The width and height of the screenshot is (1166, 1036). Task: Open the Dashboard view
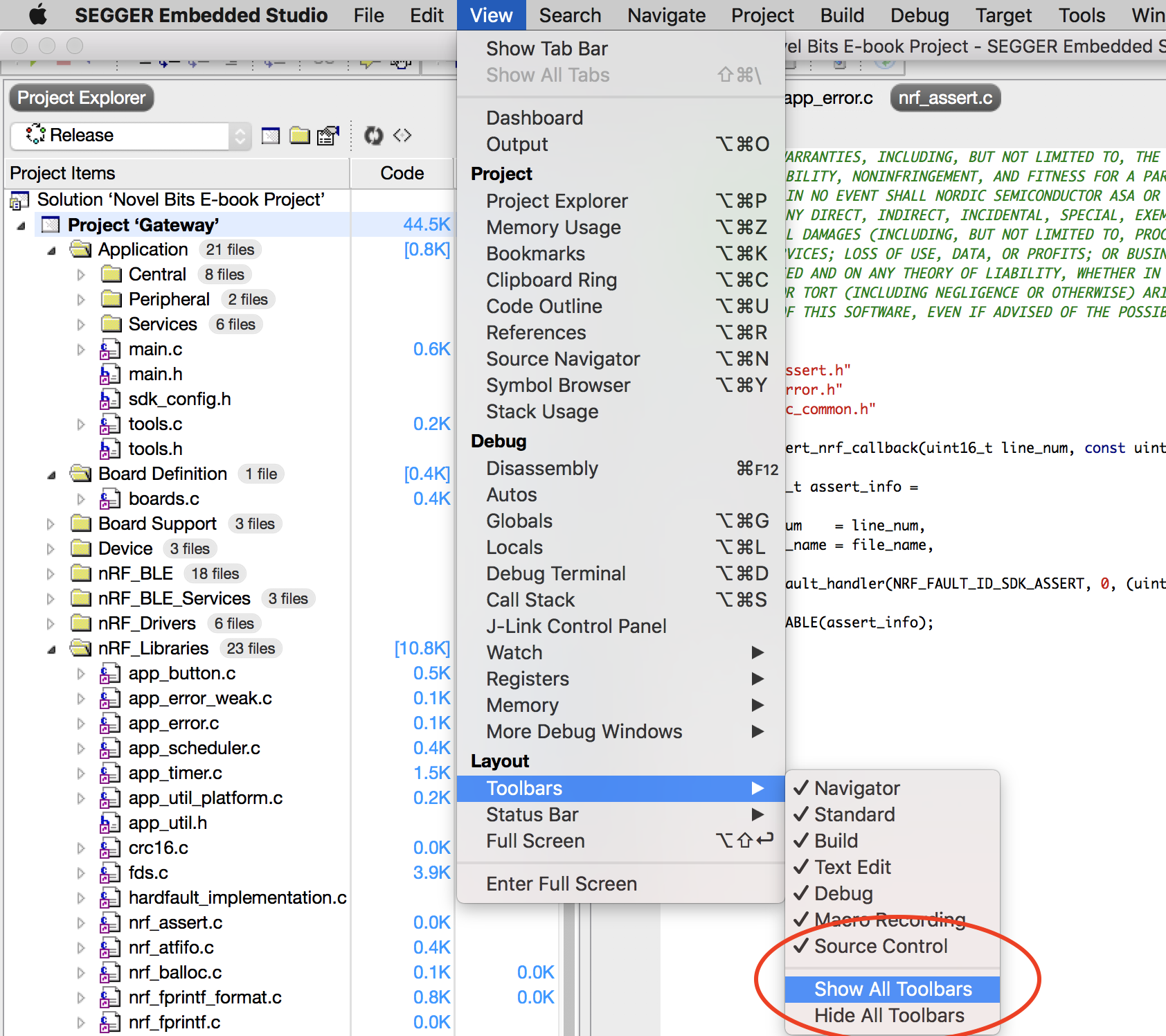click(x=620, y=118)
